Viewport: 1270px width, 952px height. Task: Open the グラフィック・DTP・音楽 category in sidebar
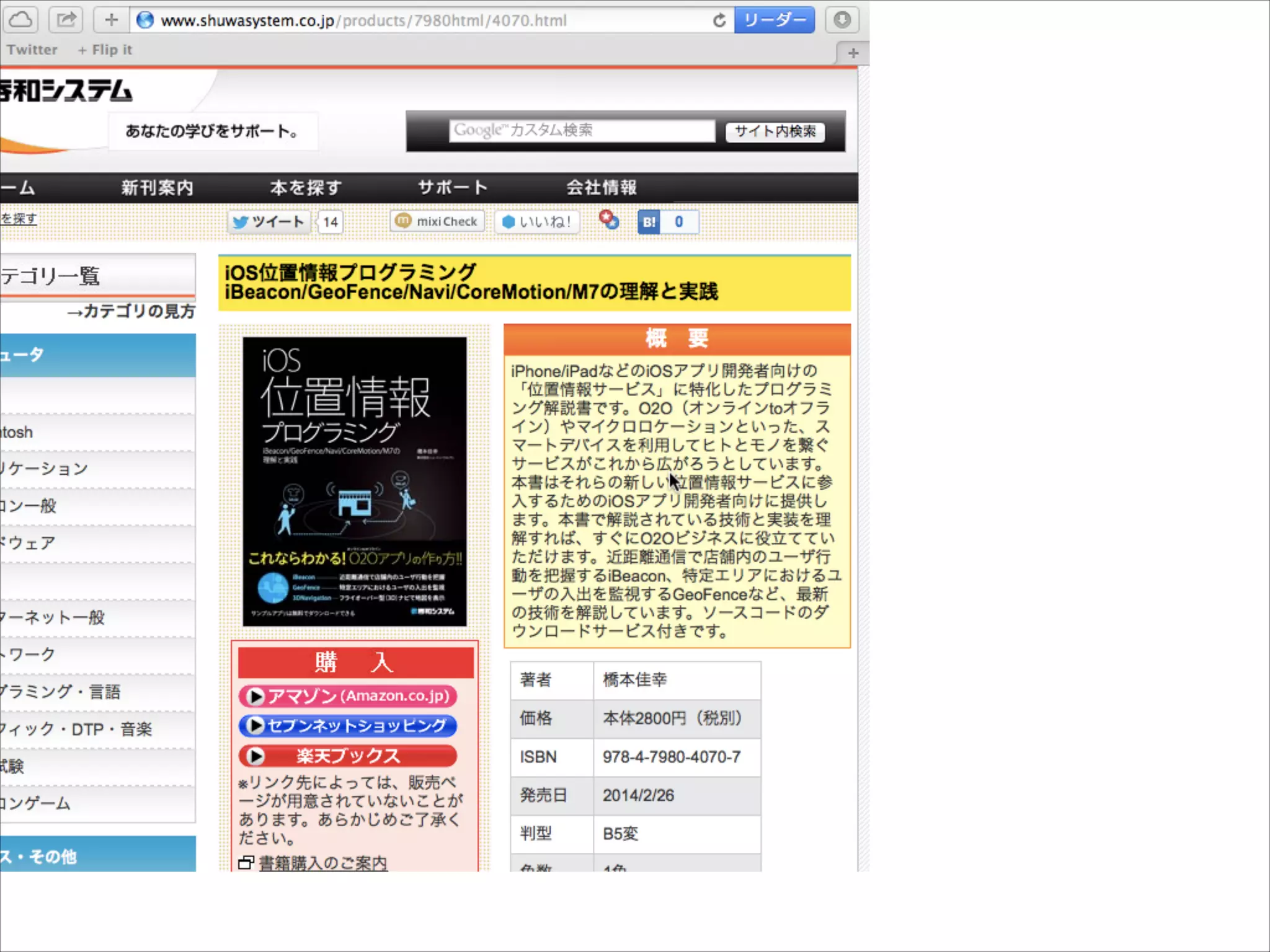97,729
